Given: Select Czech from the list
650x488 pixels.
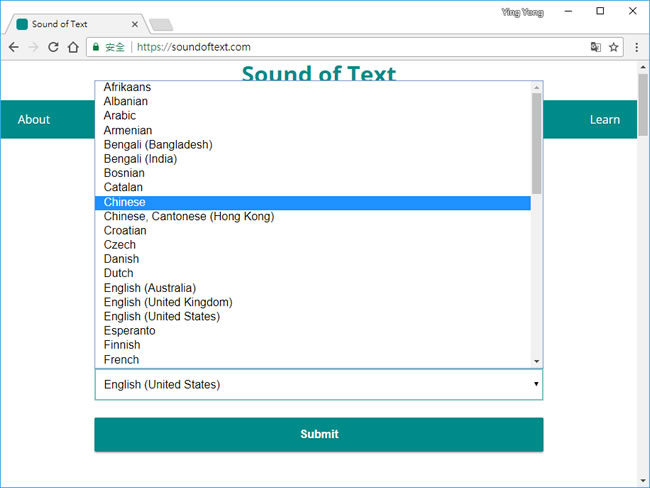Looking at the screenshot, I should pos(313,245).
